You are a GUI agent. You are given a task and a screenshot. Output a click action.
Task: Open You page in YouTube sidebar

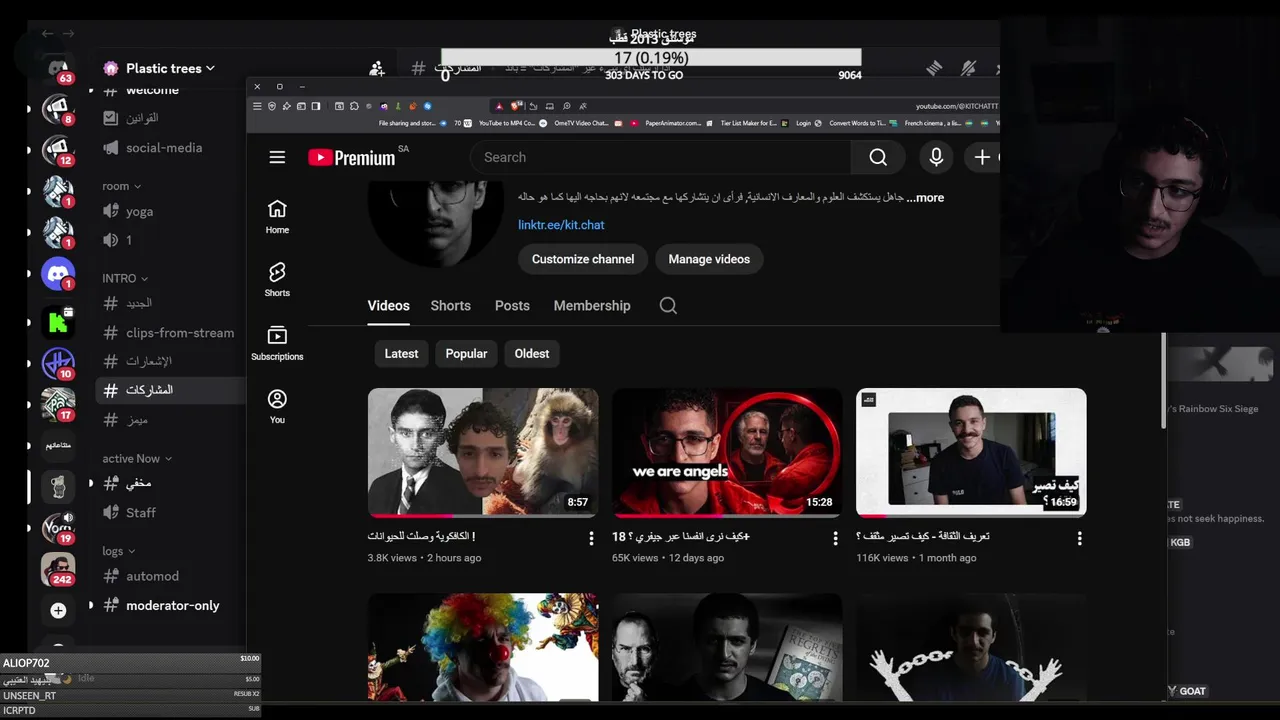pyautogui.click(x=277, y=406)
